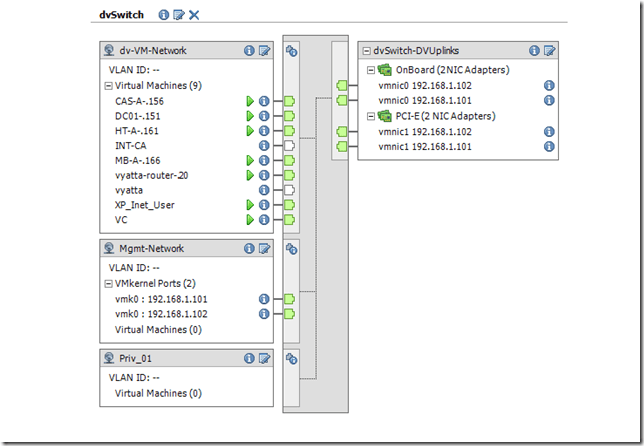
Task: Collapse the dvSwitch-DVUplinks panel
Action: 366,50
